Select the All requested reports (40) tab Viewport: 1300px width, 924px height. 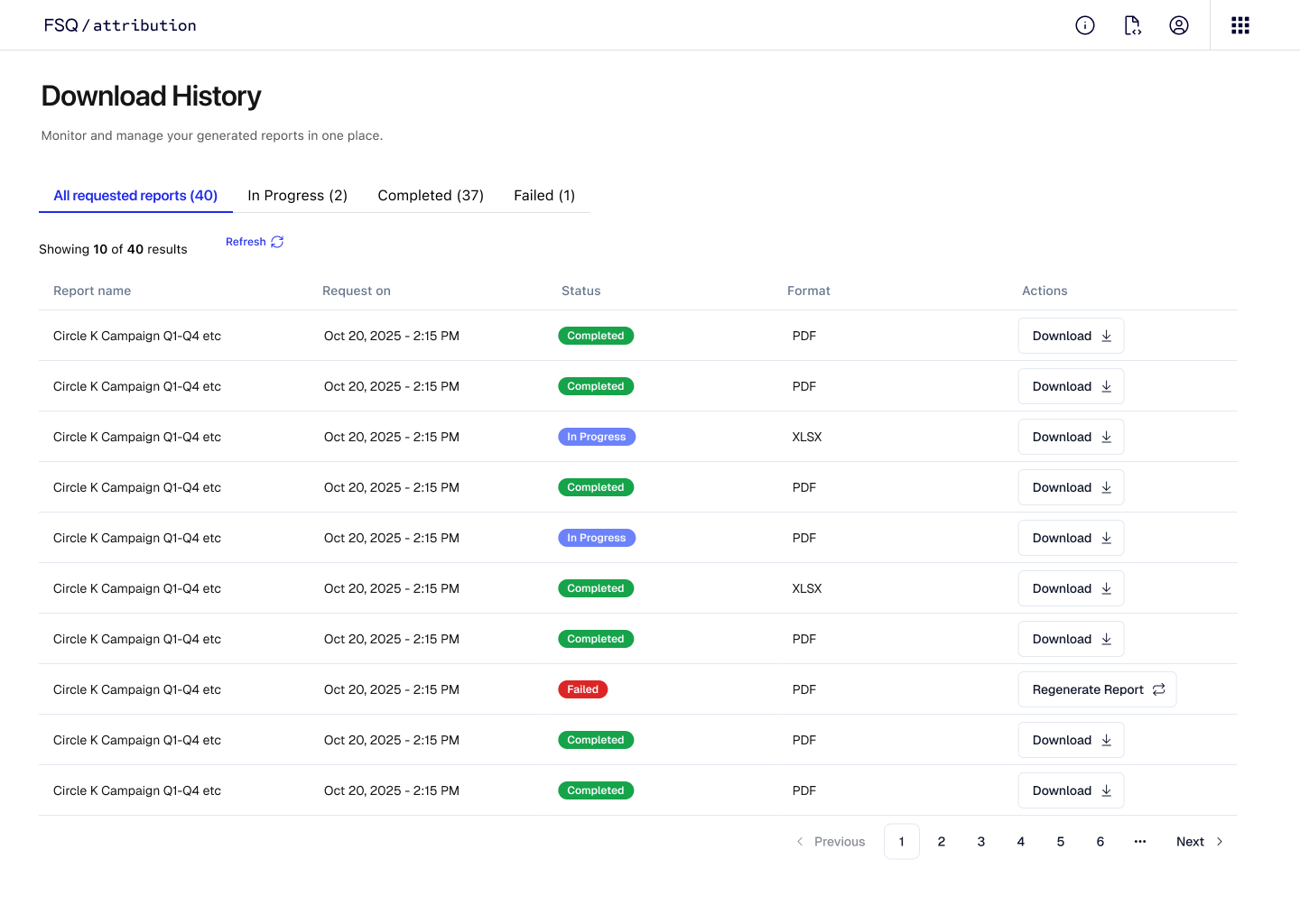135,196
